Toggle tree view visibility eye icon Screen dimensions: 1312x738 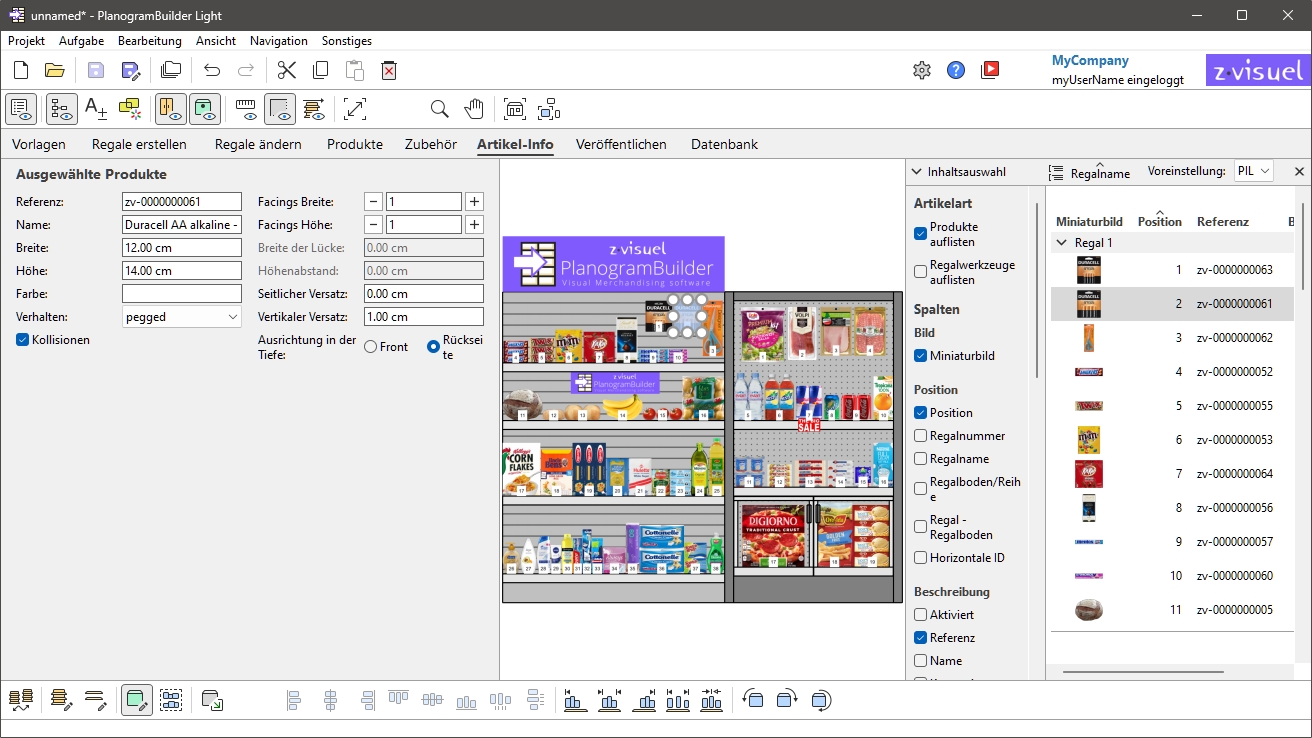click(62, 108)
